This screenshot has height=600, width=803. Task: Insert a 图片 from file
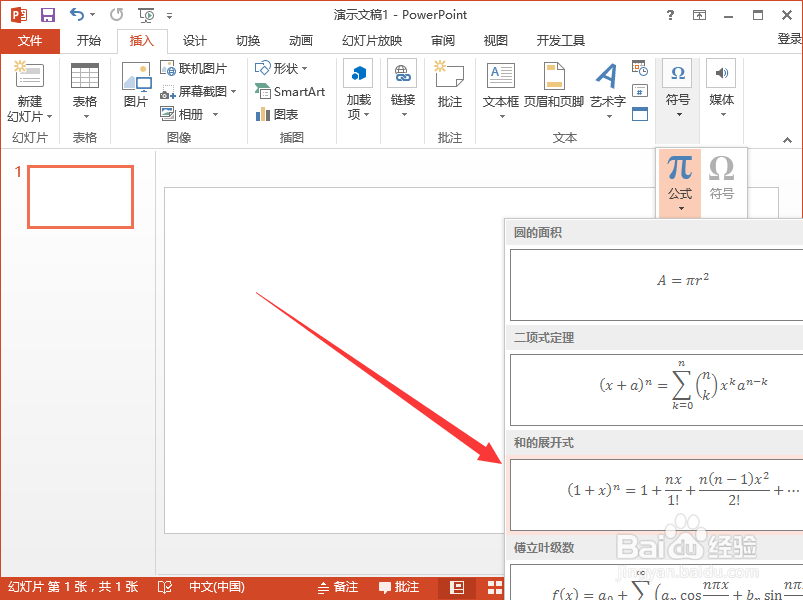coord(136,84)
